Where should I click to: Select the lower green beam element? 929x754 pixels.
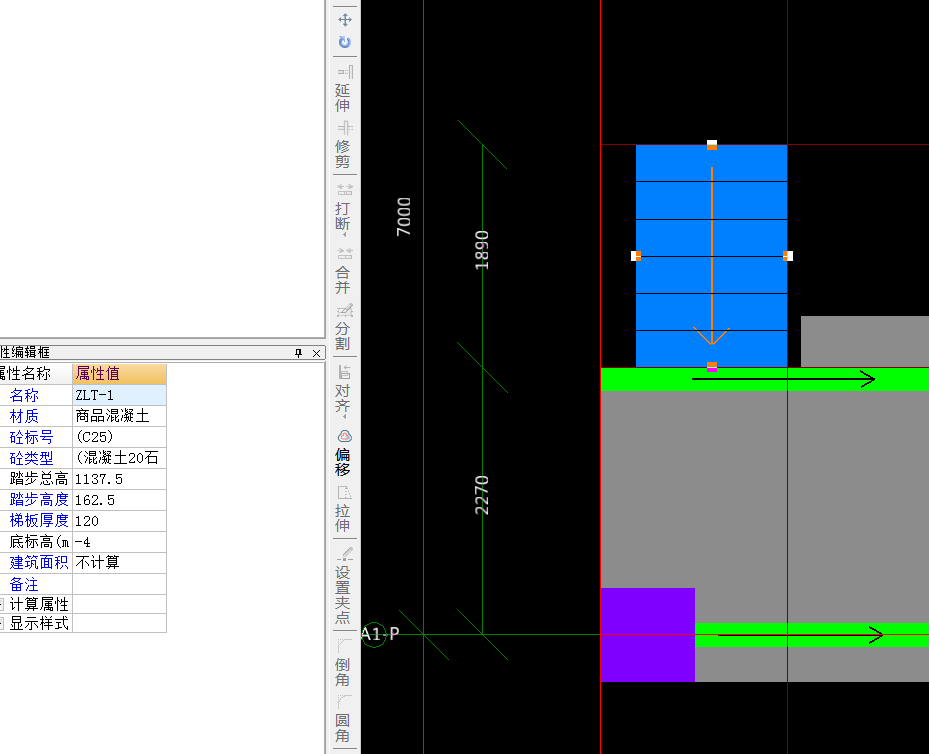point(812,635)
